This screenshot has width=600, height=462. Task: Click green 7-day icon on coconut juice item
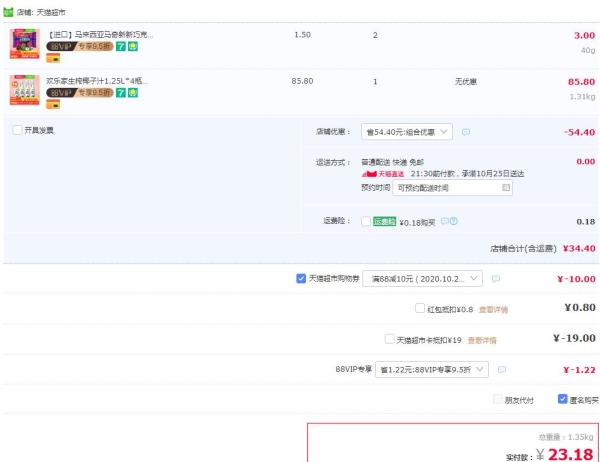(121, 93)
